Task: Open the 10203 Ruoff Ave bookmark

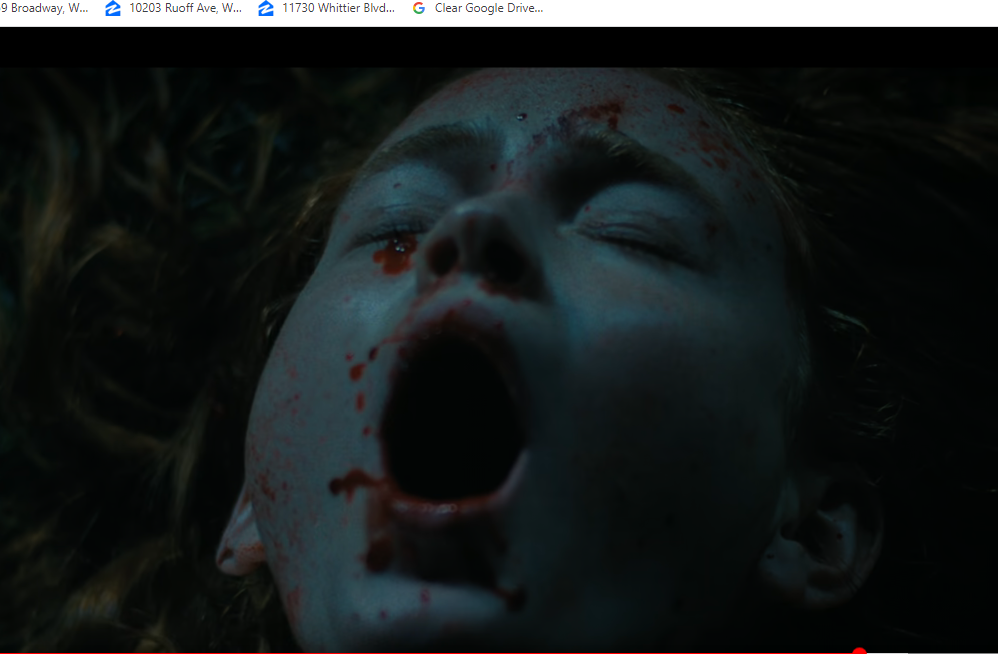Action: pos(174,8)
